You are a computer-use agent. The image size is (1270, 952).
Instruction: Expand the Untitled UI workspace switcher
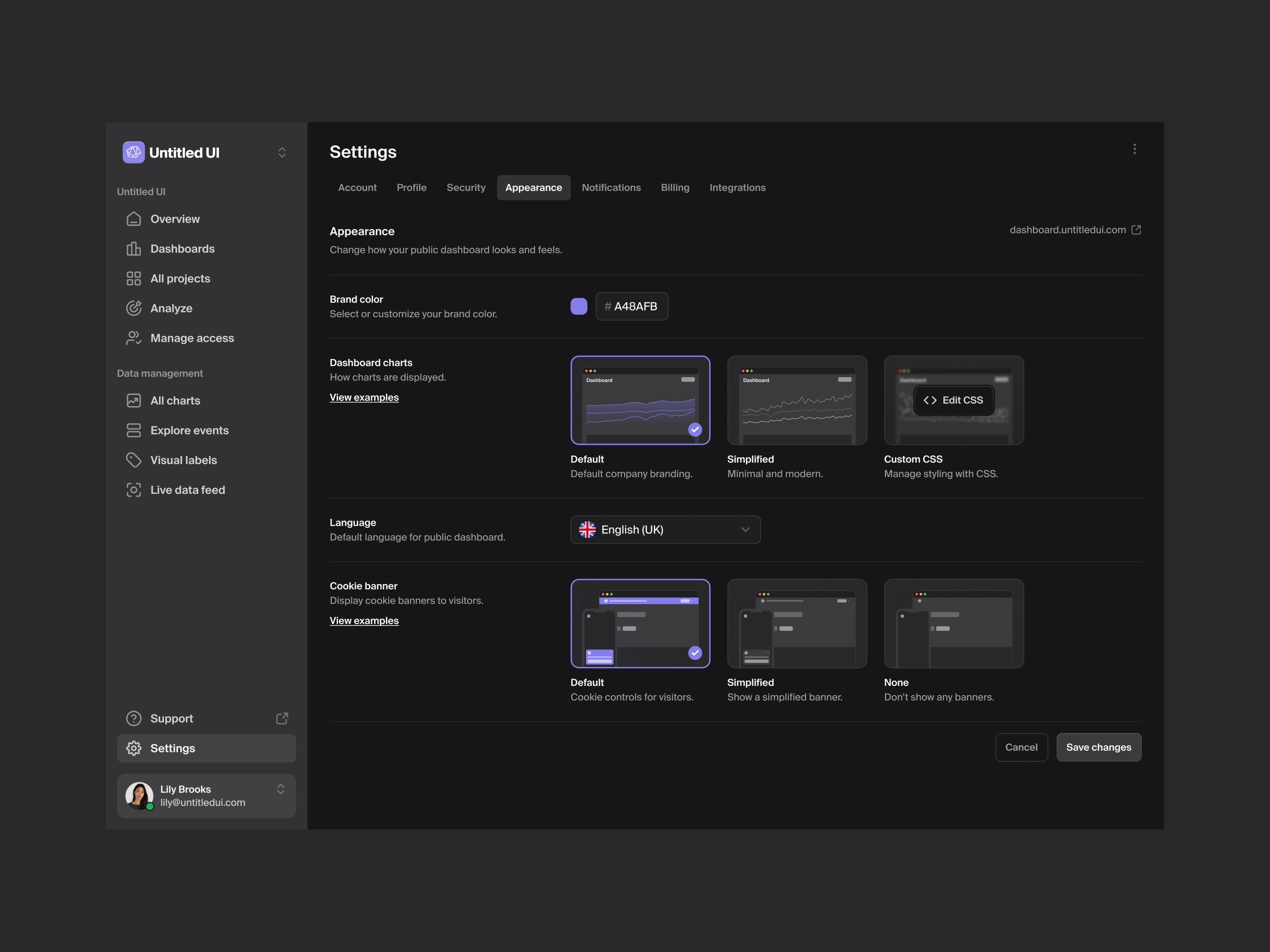click(x=282, y=152)
